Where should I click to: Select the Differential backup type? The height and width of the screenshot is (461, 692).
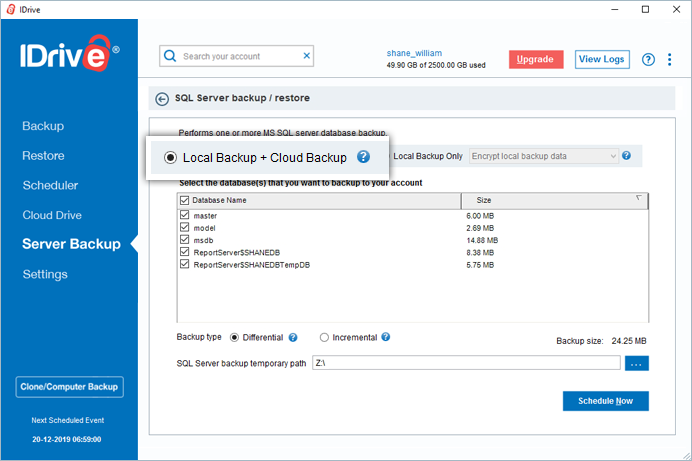(234, 337)
